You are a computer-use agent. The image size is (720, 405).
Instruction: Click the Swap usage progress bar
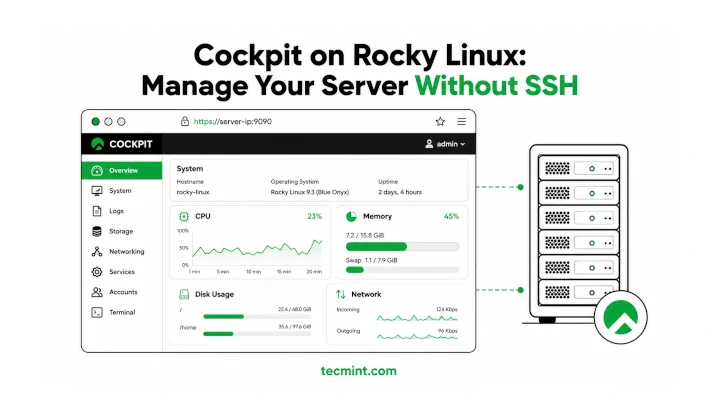click(x=402, y=270)
